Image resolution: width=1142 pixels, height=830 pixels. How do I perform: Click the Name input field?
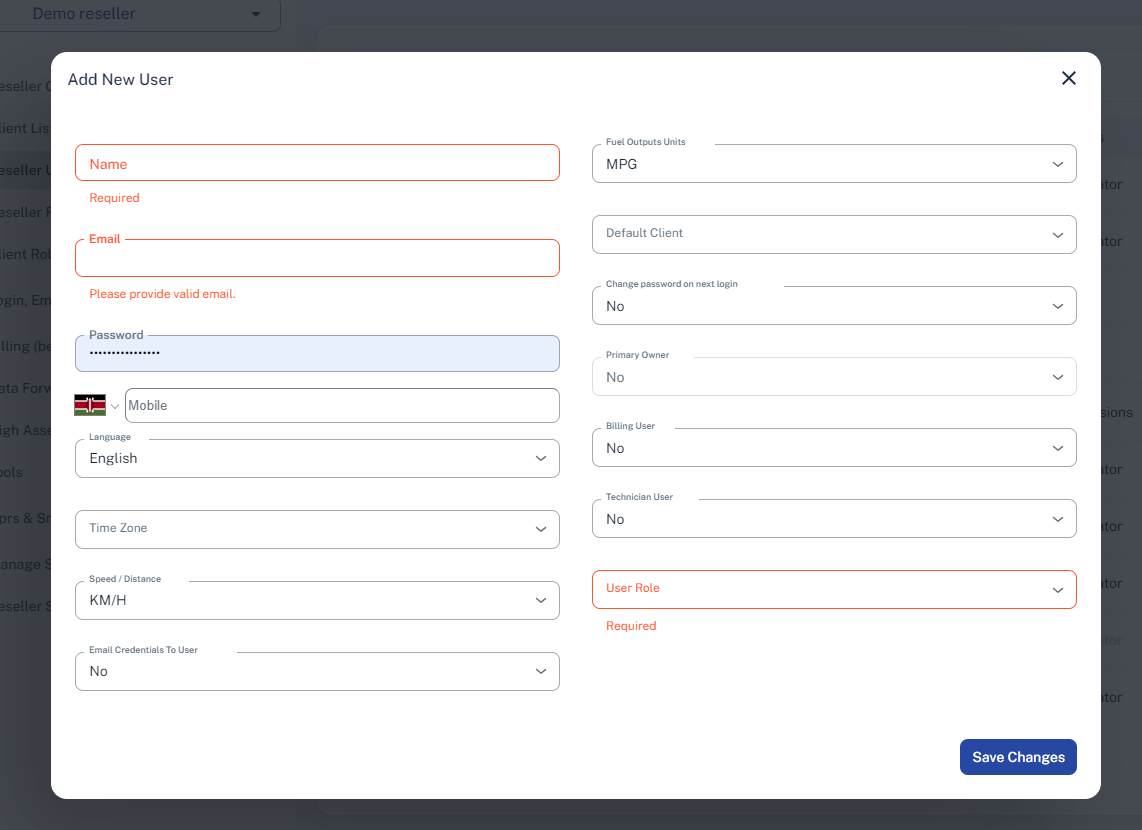pyautogui.click(x=317, y=163)
